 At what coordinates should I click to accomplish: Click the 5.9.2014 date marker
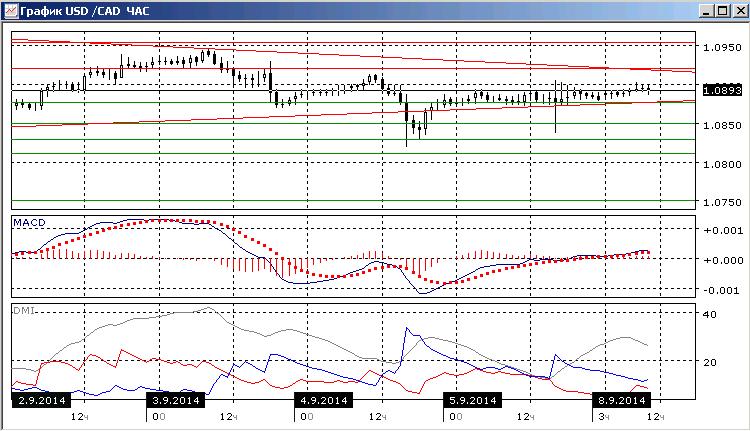473,400
